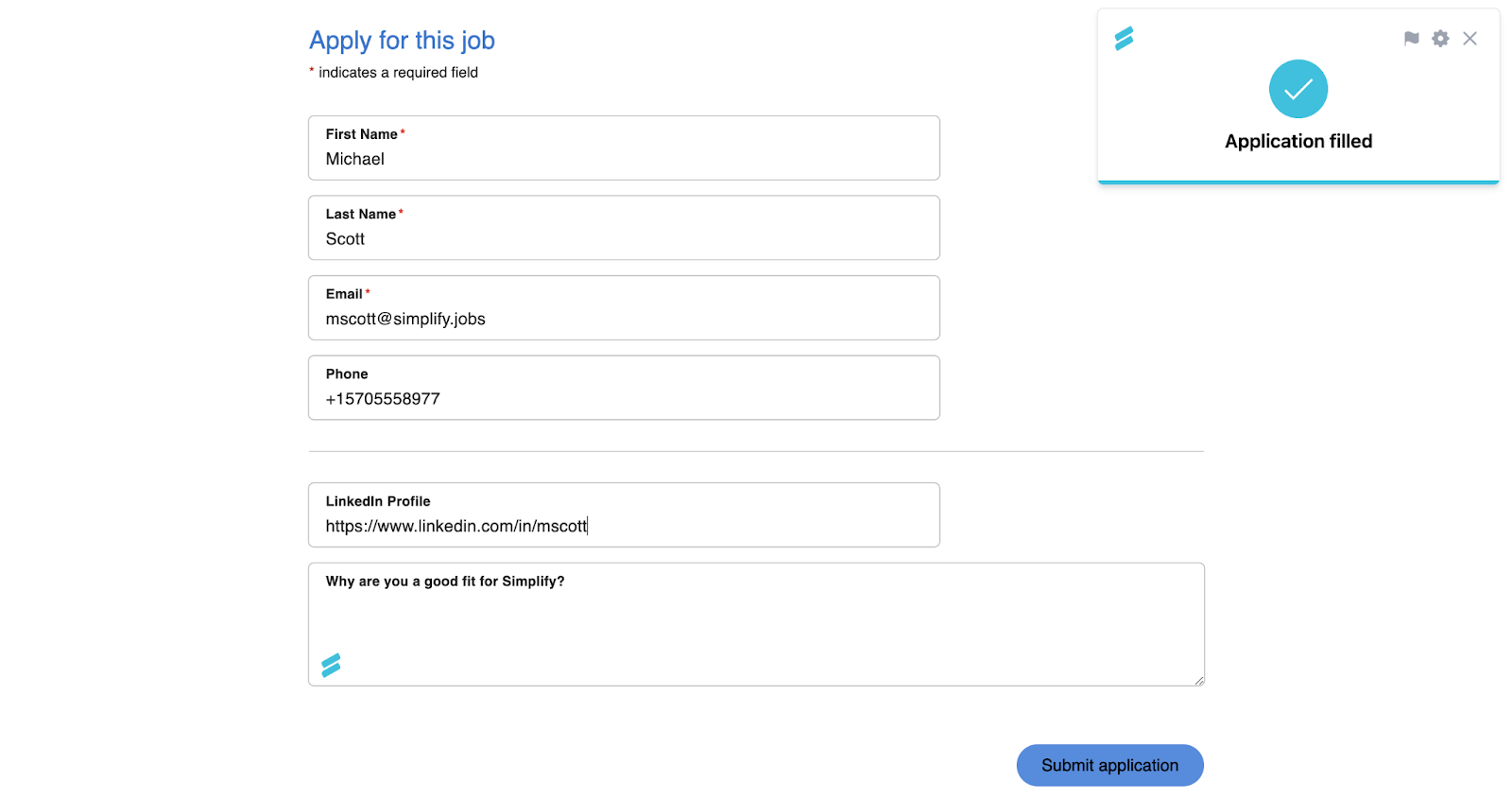
Task: Click the blue progress bar under the popup
Action: click(x=1297, y=182)
